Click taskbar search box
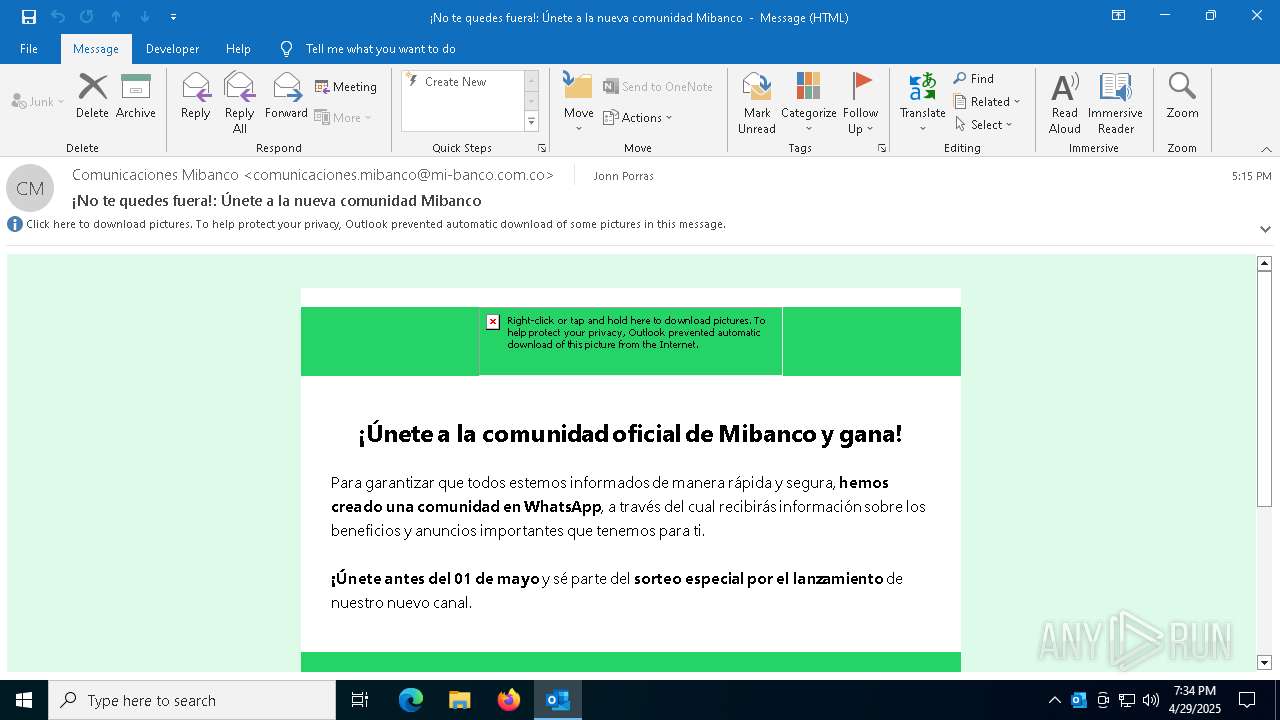Viewport: 1280px width, 720px height. [x=192, y=700]
